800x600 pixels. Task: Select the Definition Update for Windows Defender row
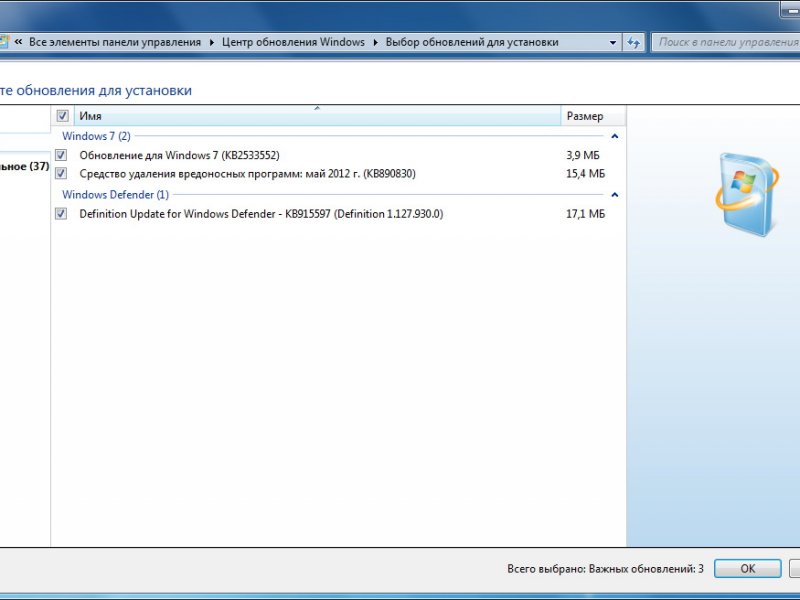[338, 214]
